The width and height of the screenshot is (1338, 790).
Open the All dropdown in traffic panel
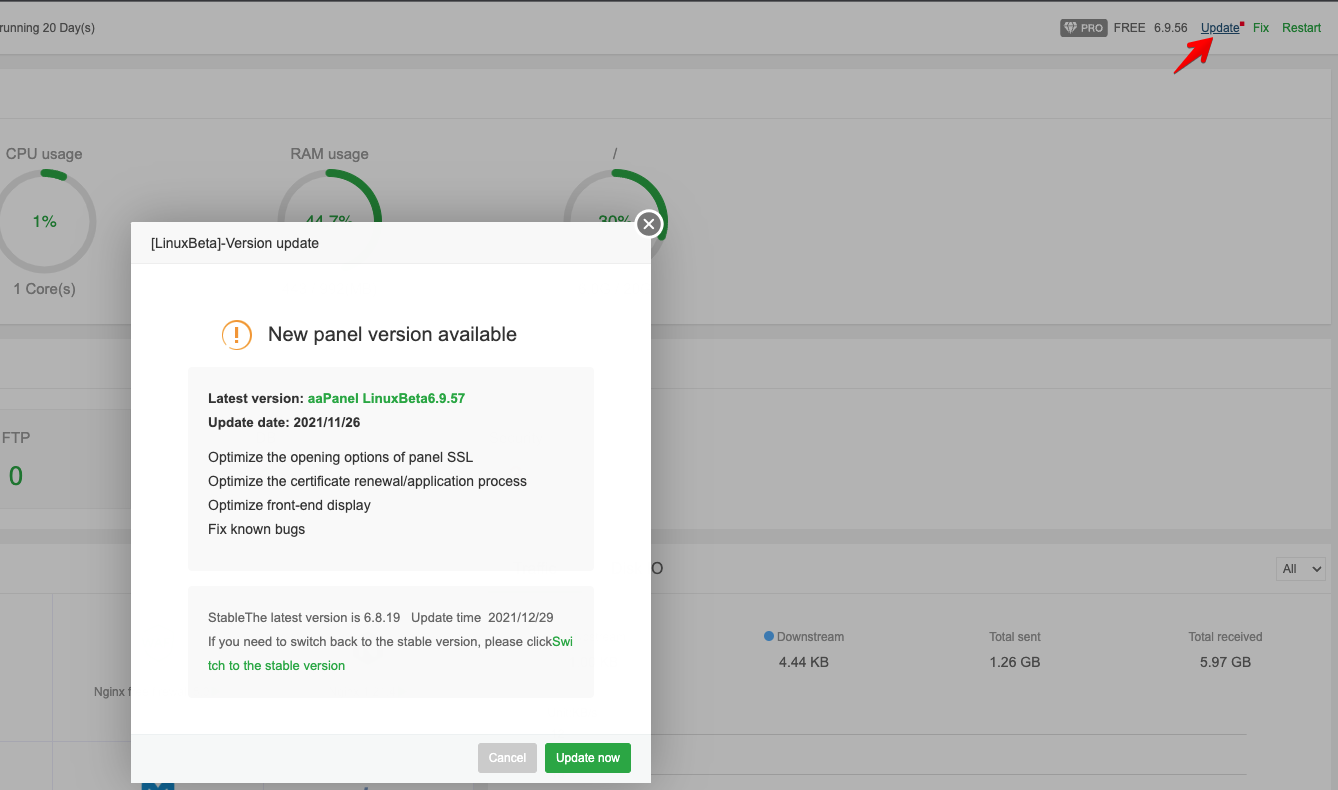point(1301,569)
